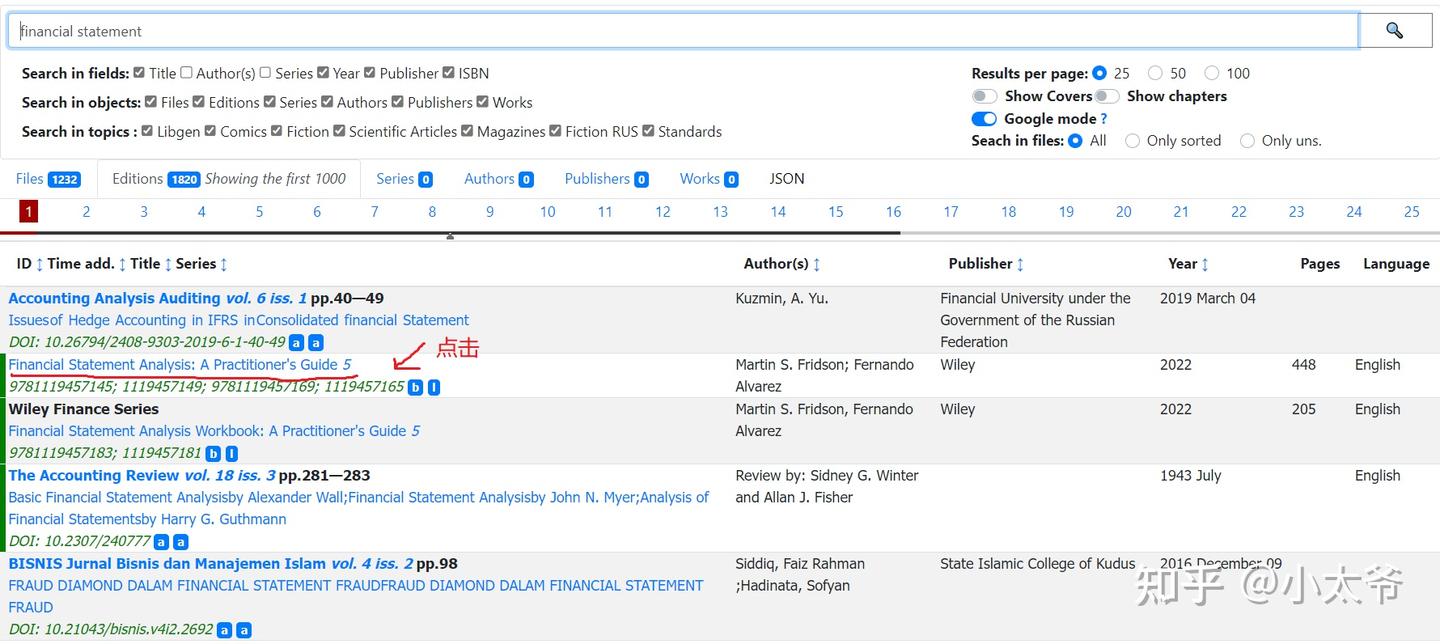This screenshot has height=644, width=1440.
Task: Go to results page 5
Action: tap(259, 212)
